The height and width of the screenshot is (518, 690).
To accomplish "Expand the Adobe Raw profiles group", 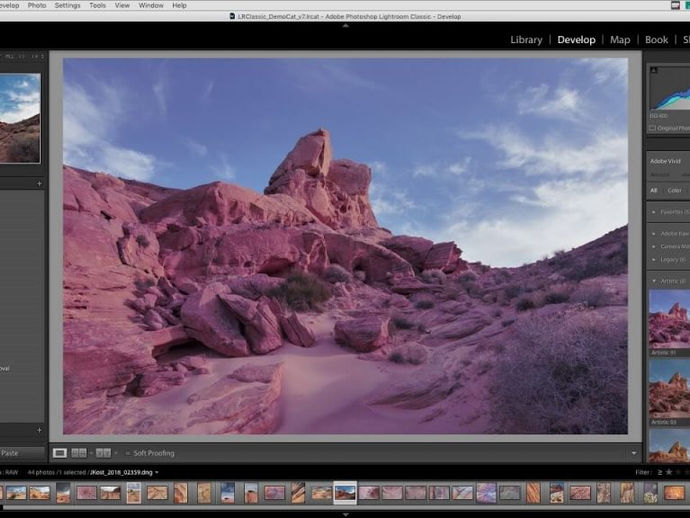I will click(654, 234).
